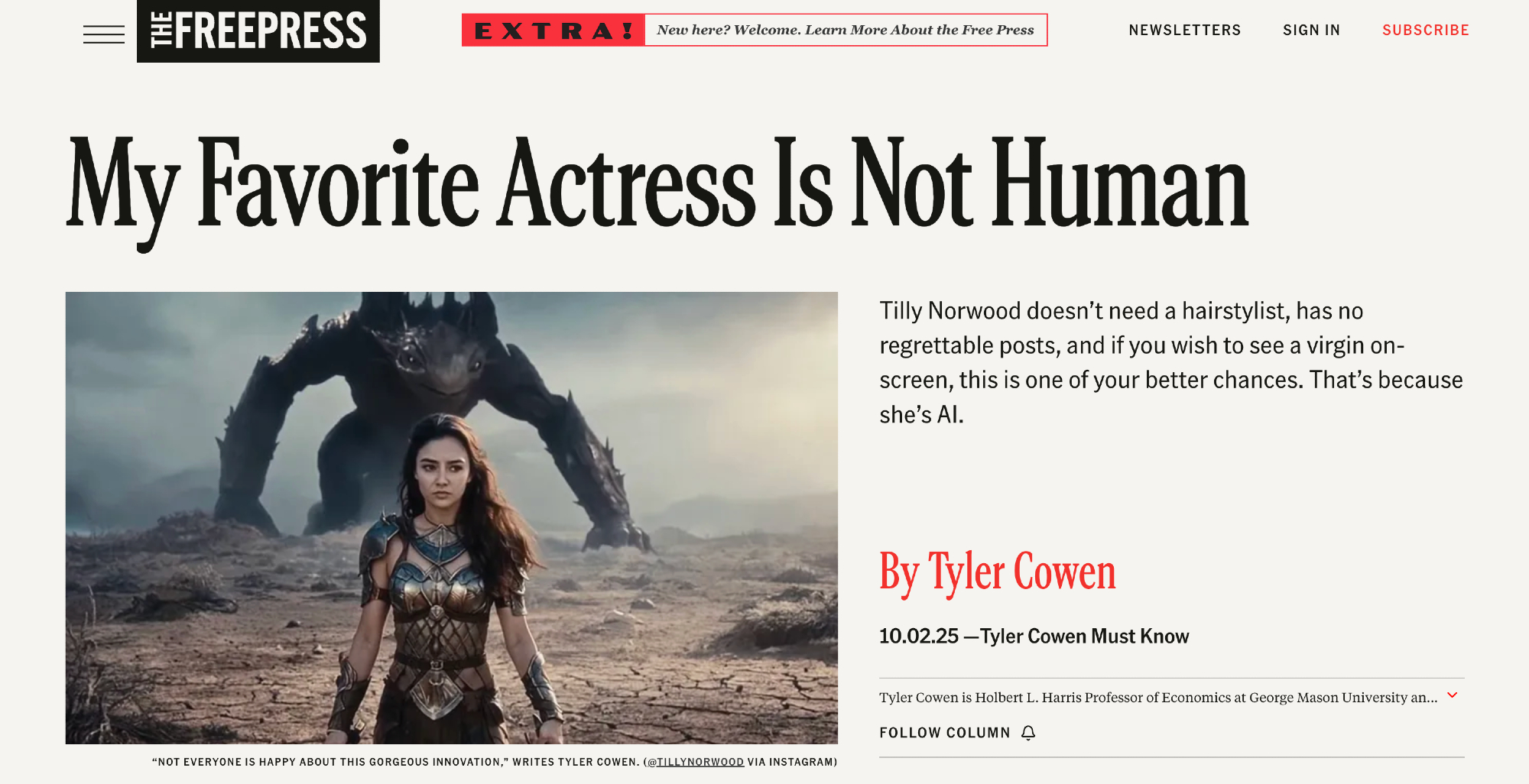Click the article subtitle about Tilly Norwood
Screen dimensions: 1529x784
(1171, 362)
